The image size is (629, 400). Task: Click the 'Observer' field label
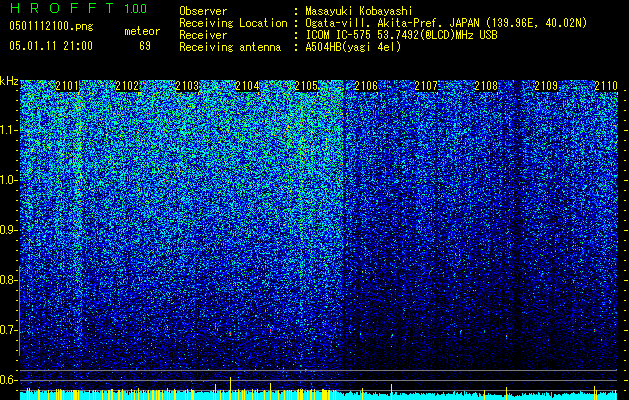(203, 11)
